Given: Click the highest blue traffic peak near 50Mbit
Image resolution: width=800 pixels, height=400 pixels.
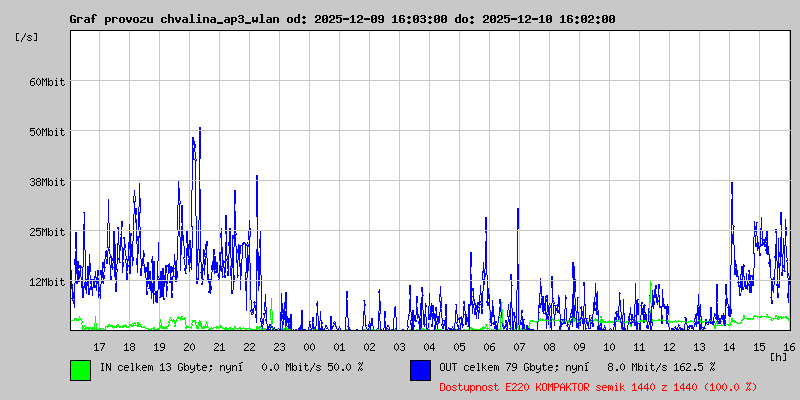Looking at the screenshot, I should 200,130.
